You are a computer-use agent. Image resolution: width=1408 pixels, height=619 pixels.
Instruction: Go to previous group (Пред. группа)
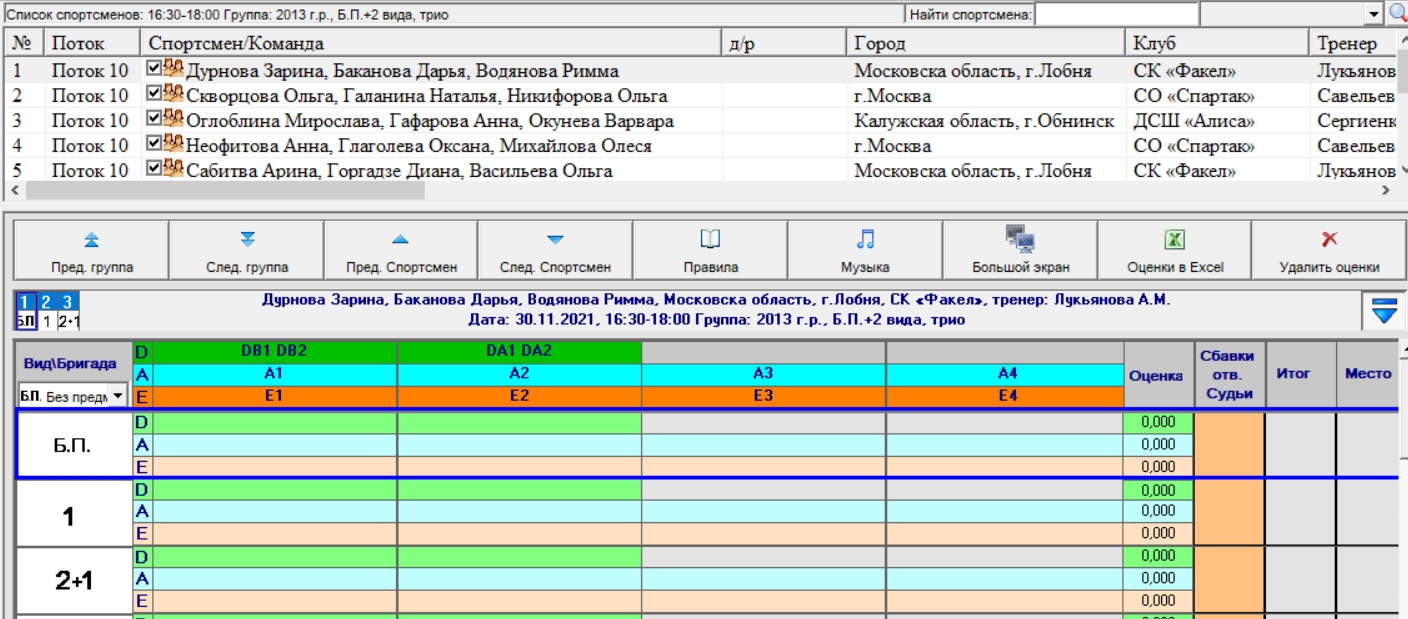point(92,250)
